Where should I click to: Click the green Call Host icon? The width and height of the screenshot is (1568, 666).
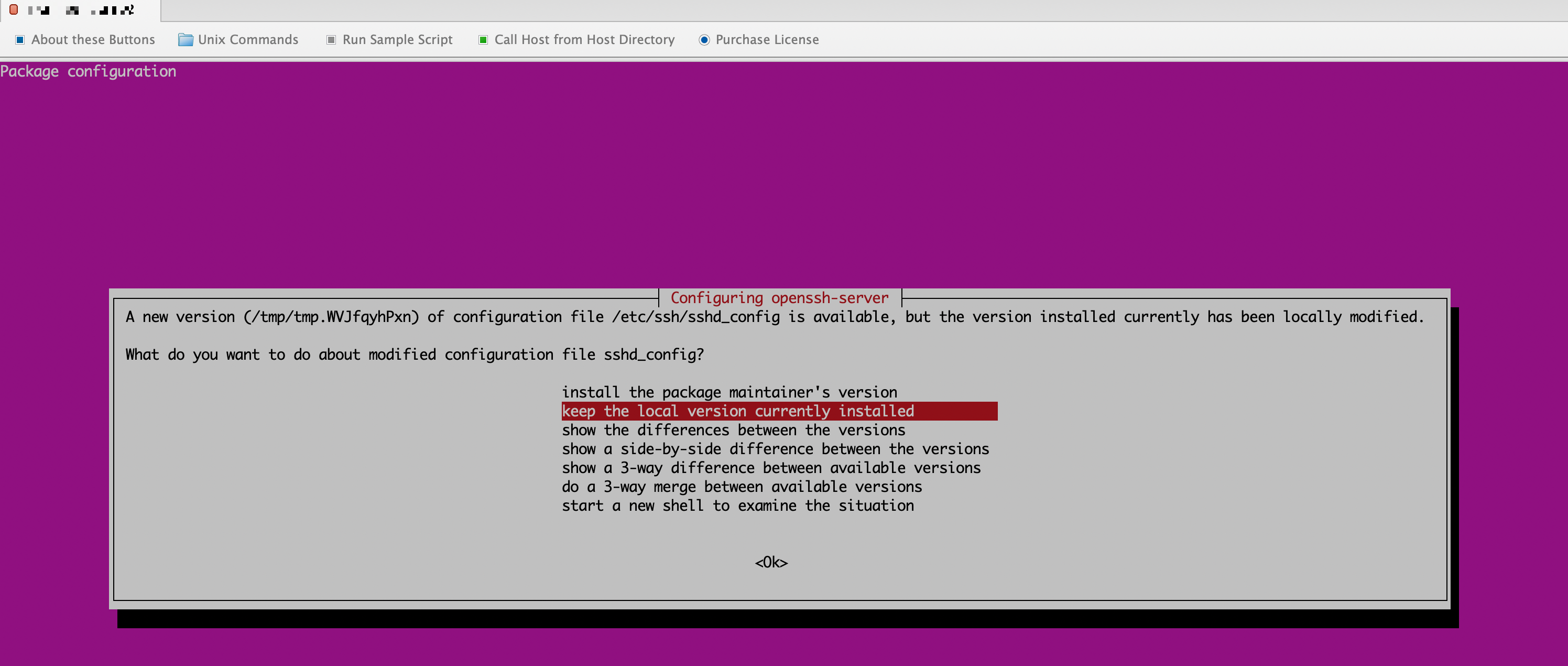(x=483, y=40)
